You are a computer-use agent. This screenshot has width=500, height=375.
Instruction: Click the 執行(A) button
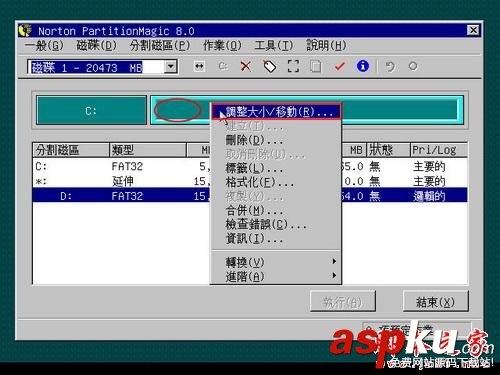[343, 302]
